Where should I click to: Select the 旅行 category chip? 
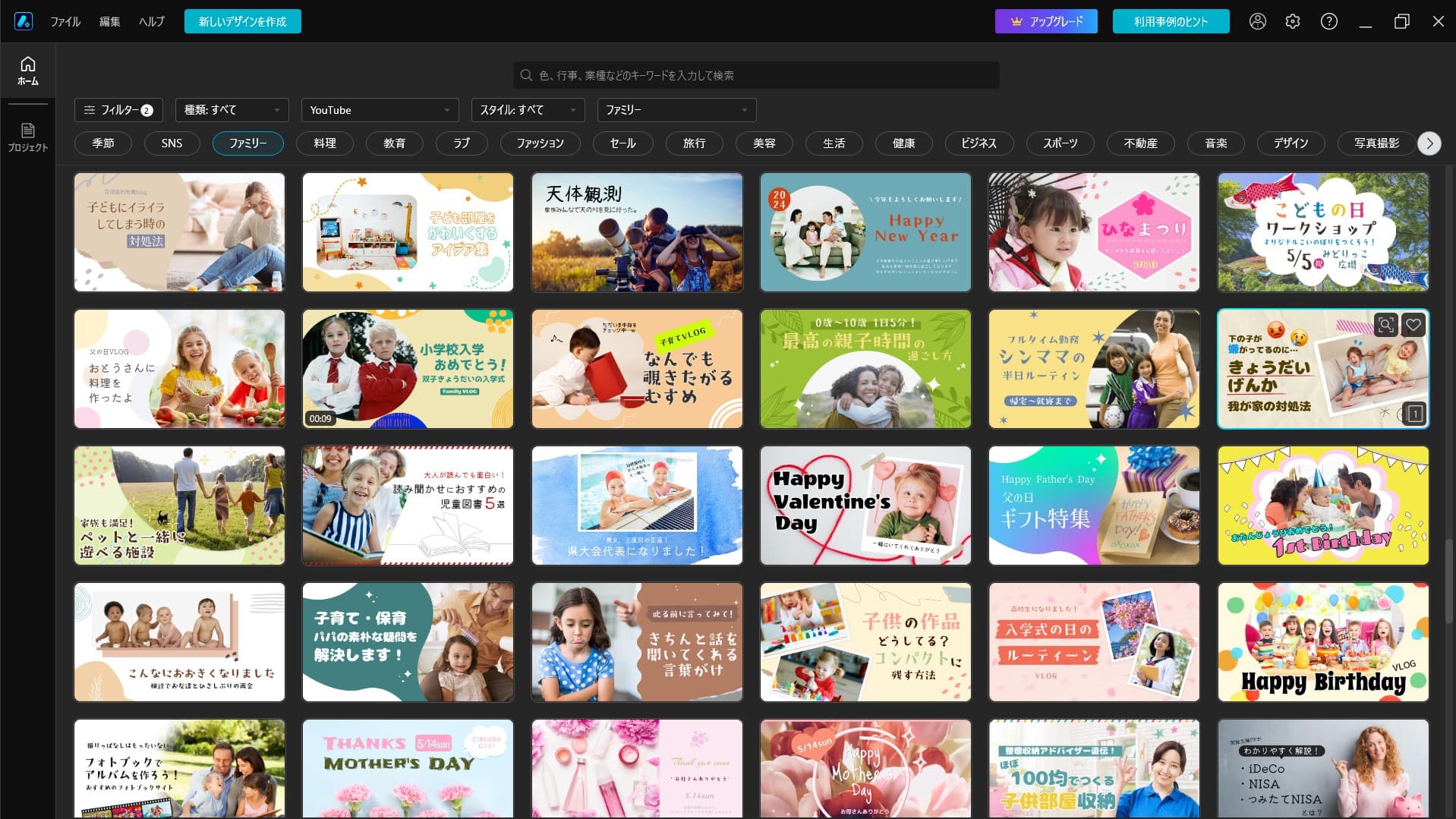click(x=693, y=143)
